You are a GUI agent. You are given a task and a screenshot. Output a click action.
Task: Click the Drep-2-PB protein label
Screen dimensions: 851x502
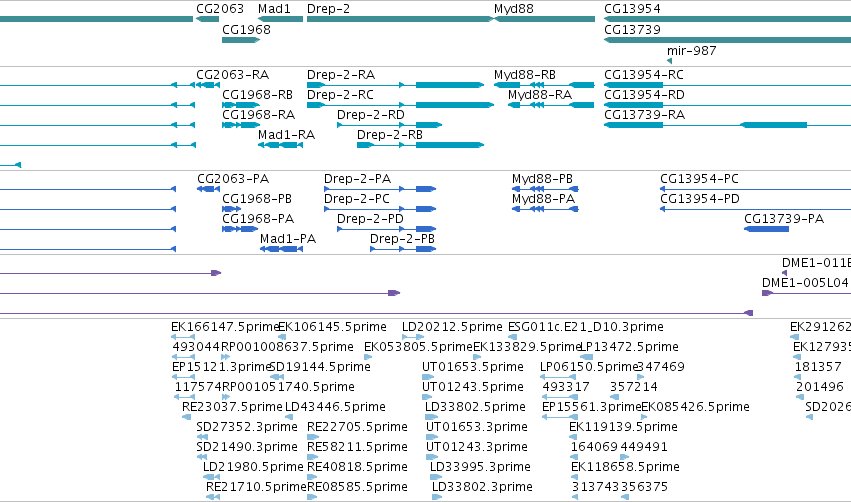402,239
